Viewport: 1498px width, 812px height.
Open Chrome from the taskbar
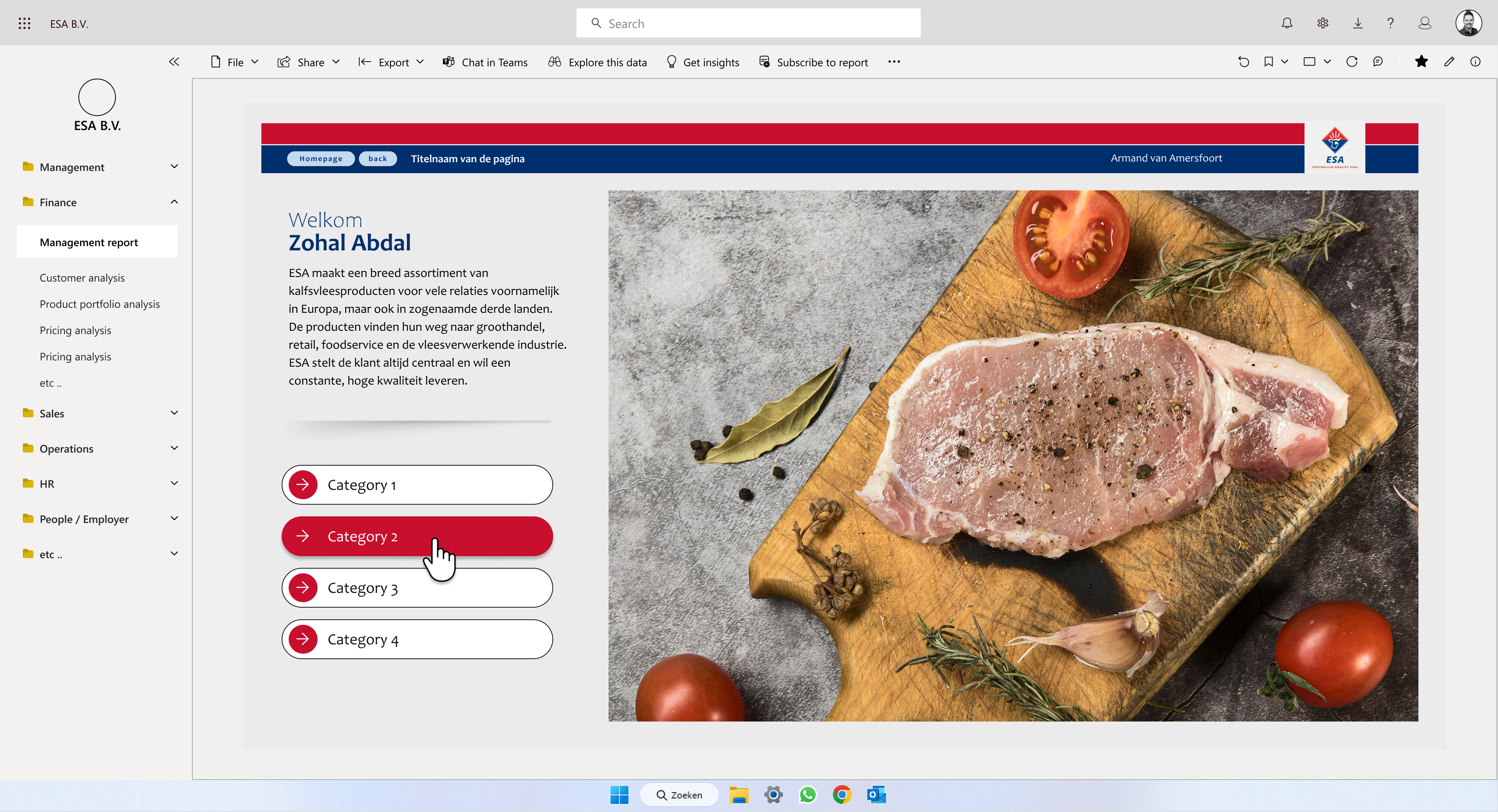(x=841, y=794)
